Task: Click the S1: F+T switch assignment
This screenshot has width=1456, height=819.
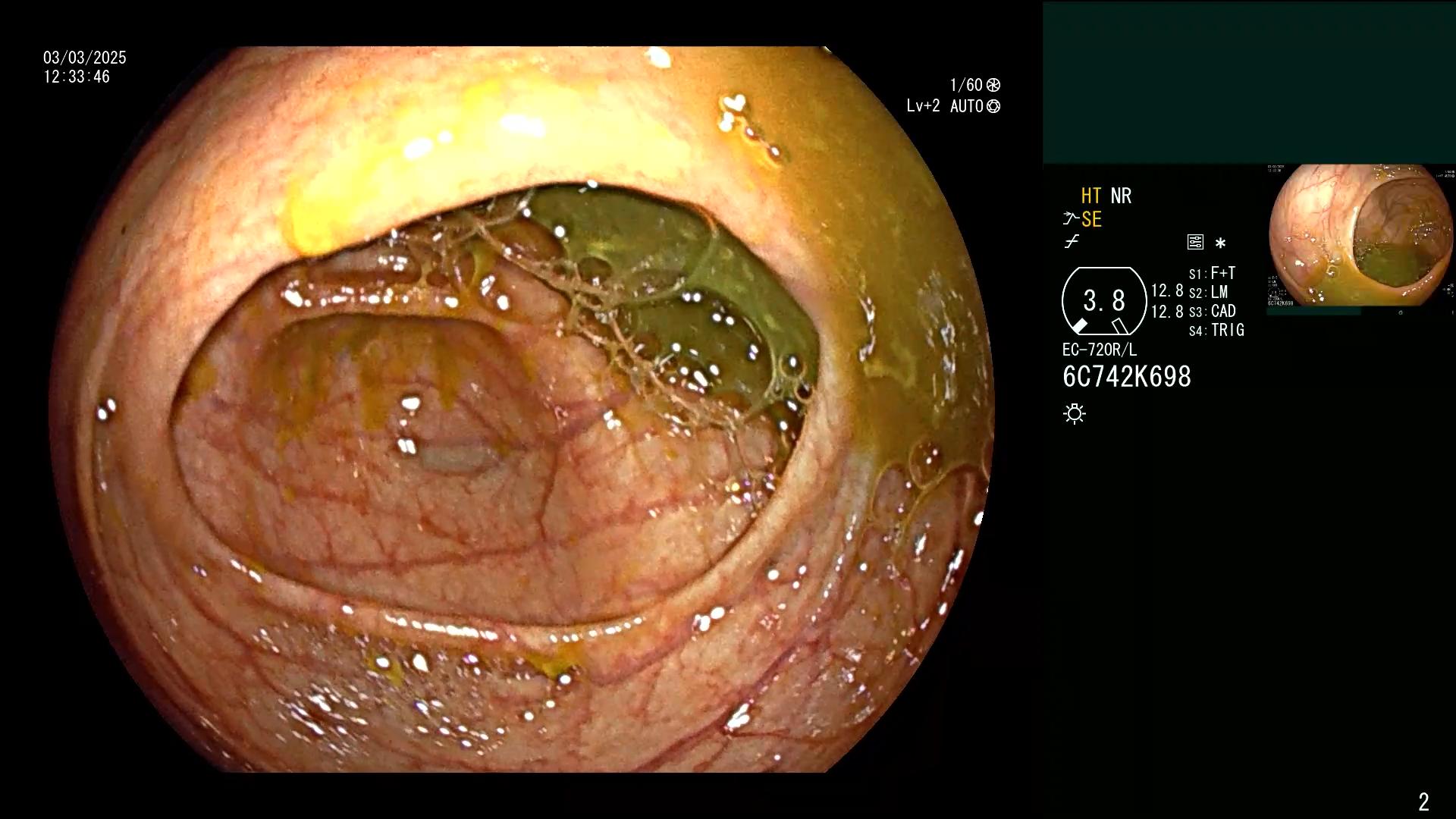Action: [1213, 273]
